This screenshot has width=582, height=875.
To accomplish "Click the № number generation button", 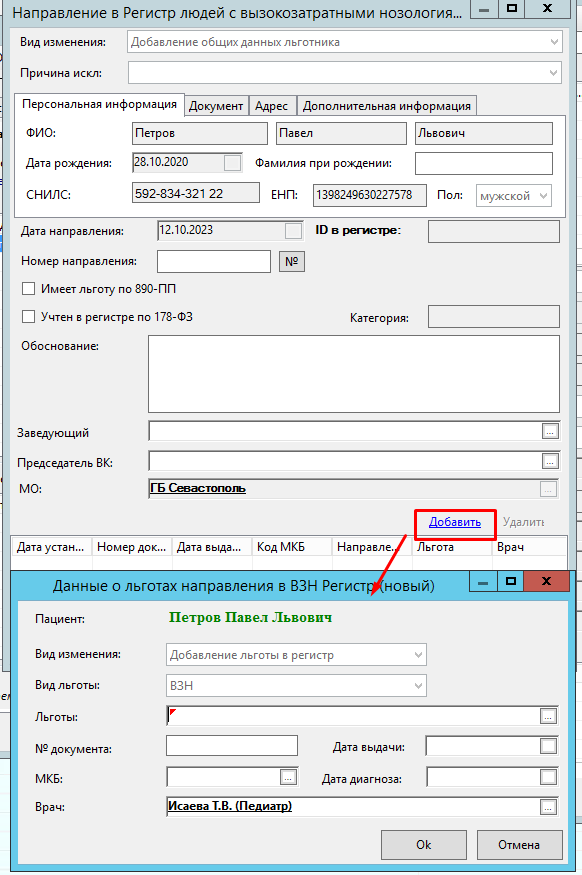I will 292,261.
